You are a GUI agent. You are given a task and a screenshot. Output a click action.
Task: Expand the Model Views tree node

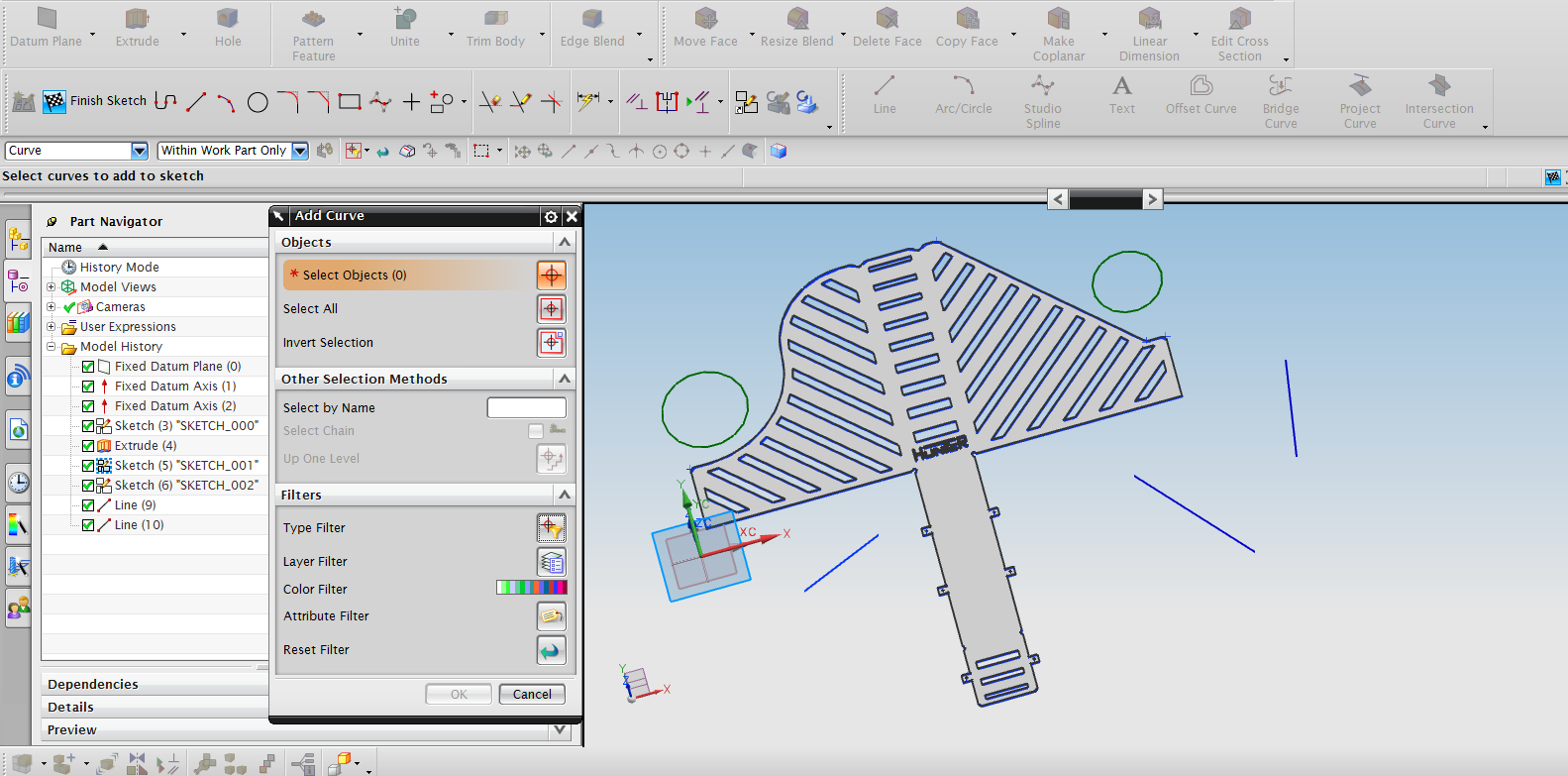coord(51,287)
